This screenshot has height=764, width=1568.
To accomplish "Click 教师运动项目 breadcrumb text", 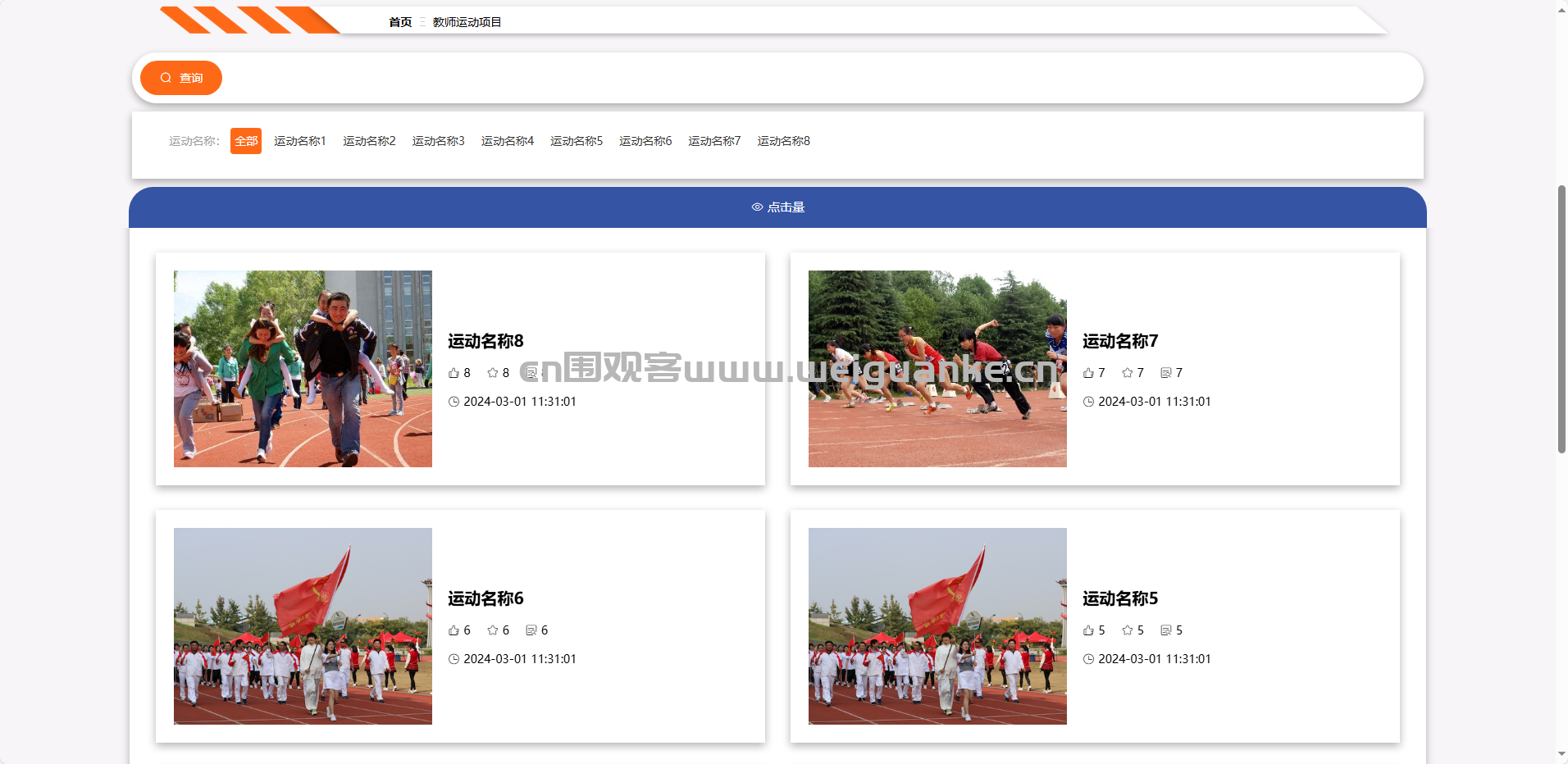I will [467, 22].
